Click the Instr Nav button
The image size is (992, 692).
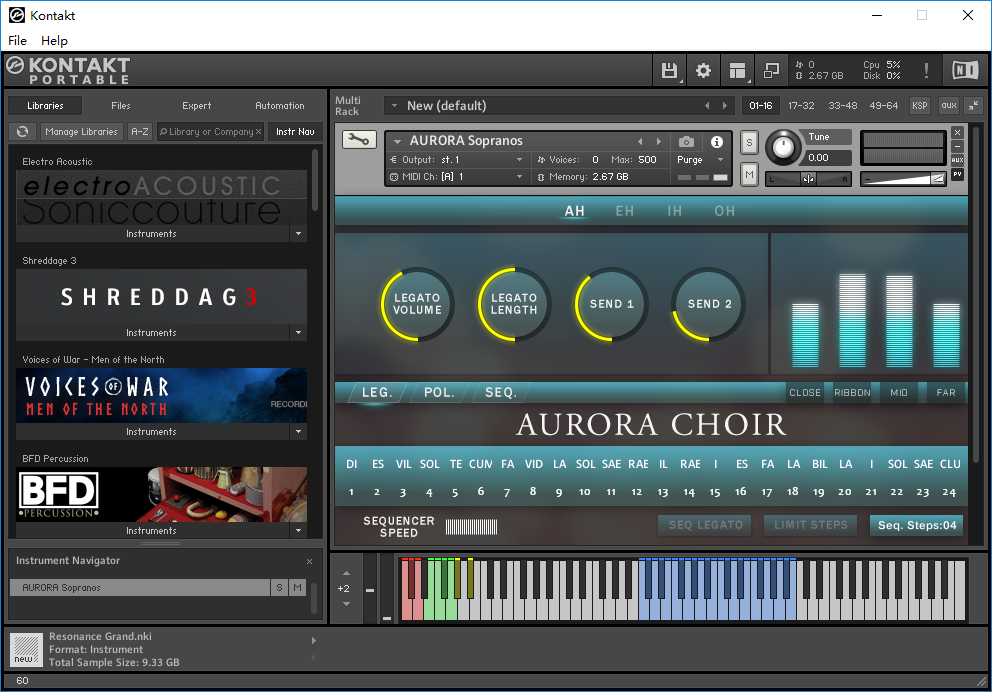tap(295, 132)
